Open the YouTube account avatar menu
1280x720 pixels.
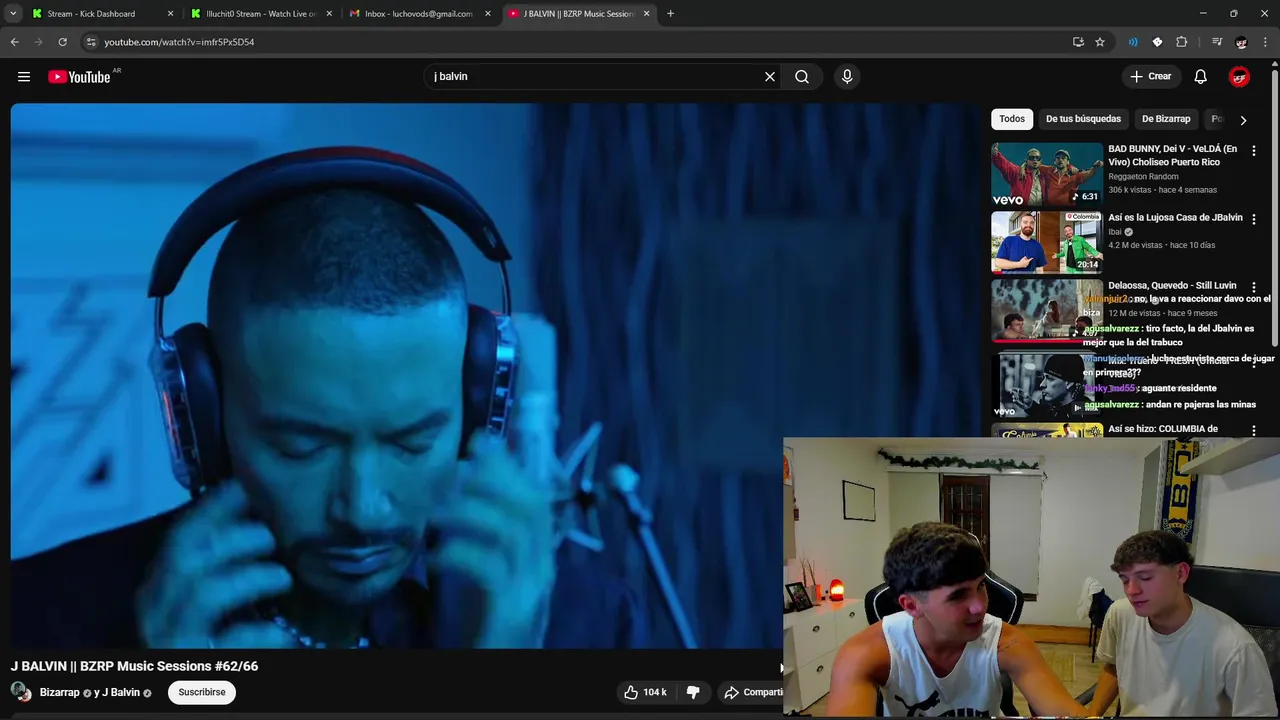click(1240, 76)
